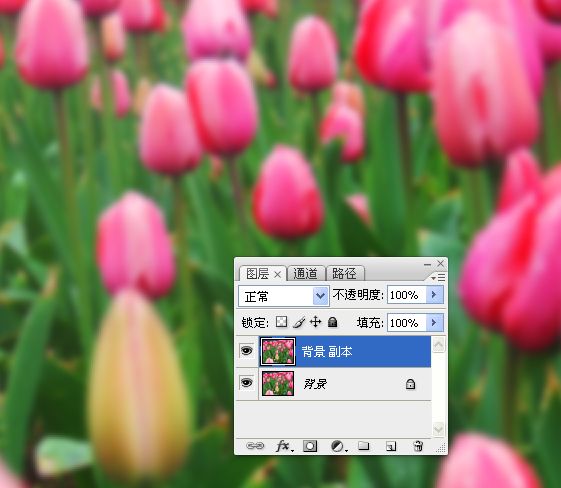Toggle lock all padlock icon
Image resolution: width=561 pixels, height=488 pixels.
click(332, 322)
